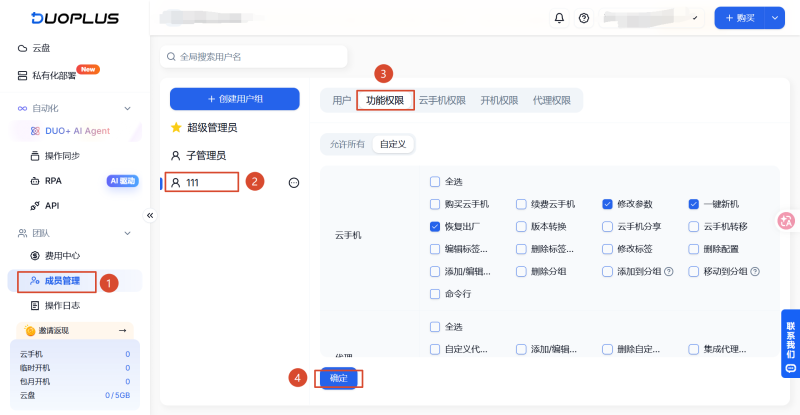Screen dimensions: 800x415
Task: Check 全选 in the 云手机 section
Action: [435, 182]
